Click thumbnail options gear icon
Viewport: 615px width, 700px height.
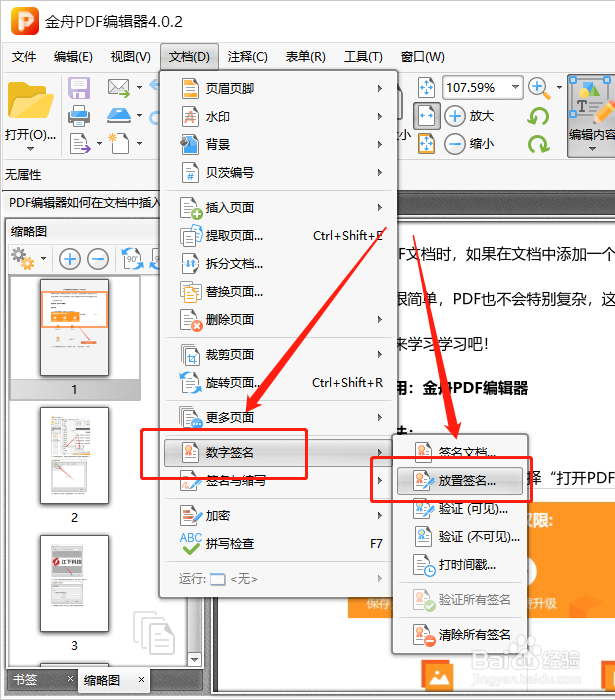[23, 259]
